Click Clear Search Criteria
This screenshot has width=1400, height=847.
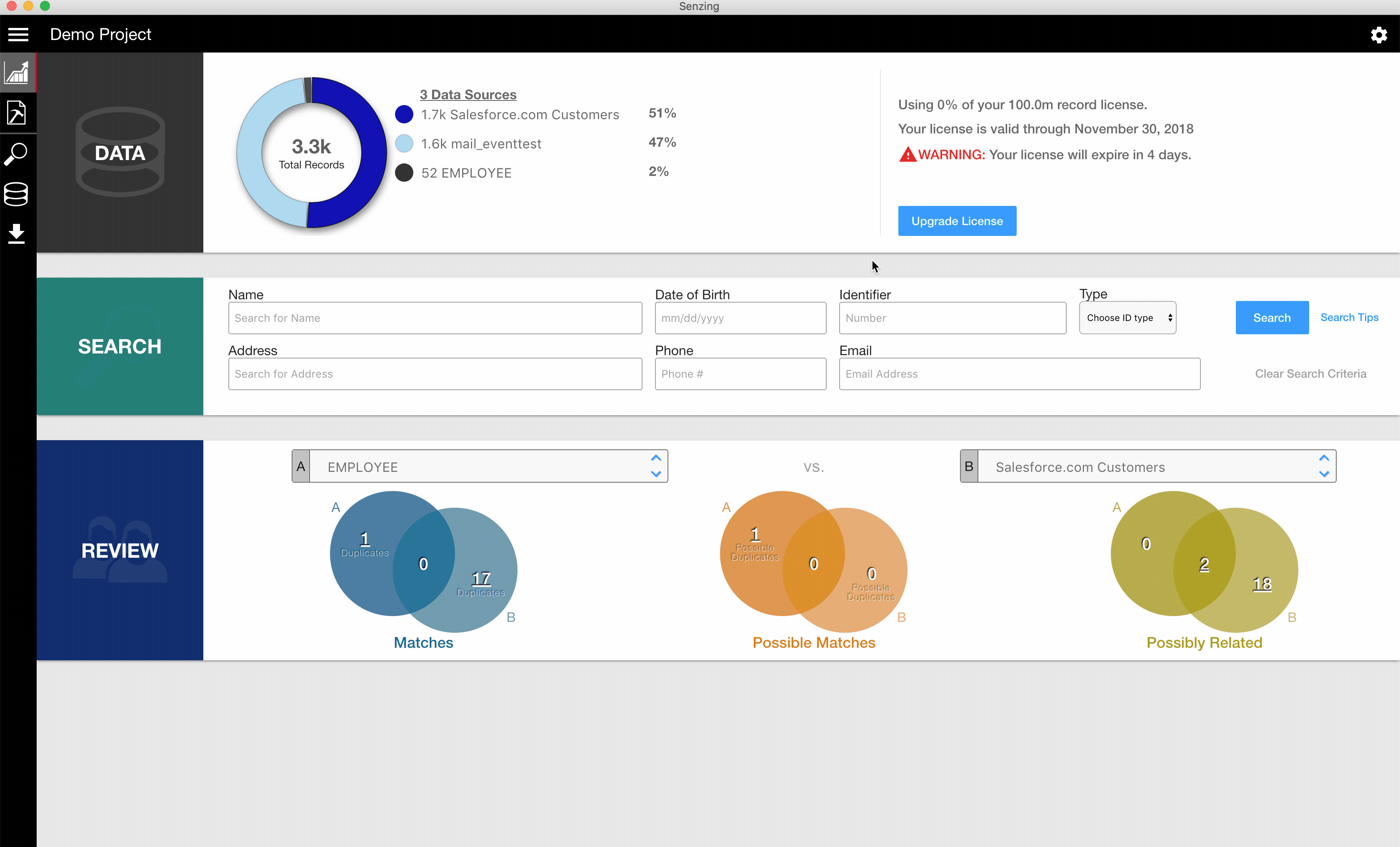tap(1310, 373)
